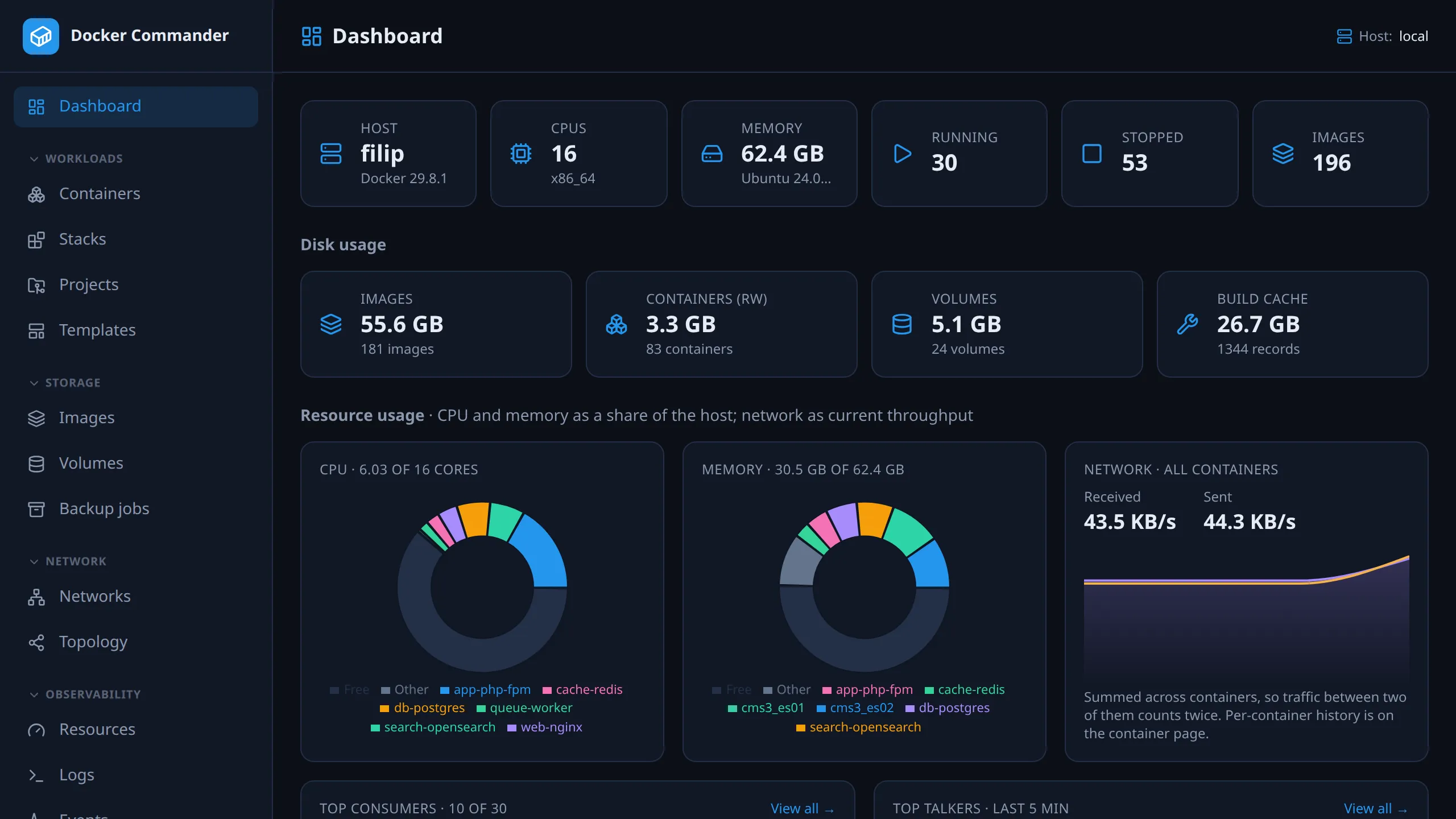This screenshot has width=1456, height=819.
Task: Open the Containers page
Action: coord(136,194)
